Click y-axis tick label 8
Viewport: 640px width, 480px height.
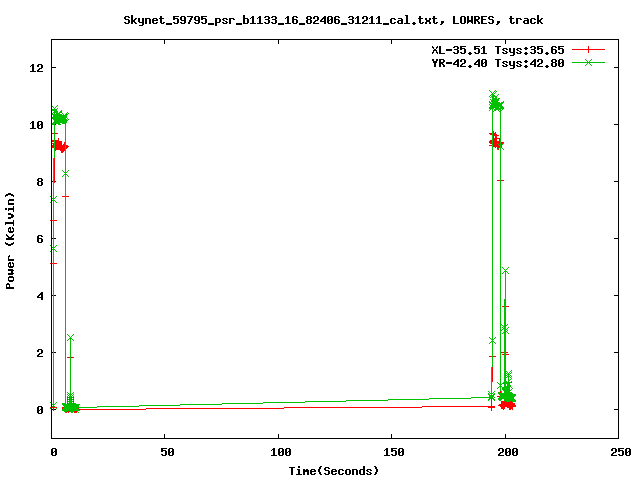[x=40, y=182]
